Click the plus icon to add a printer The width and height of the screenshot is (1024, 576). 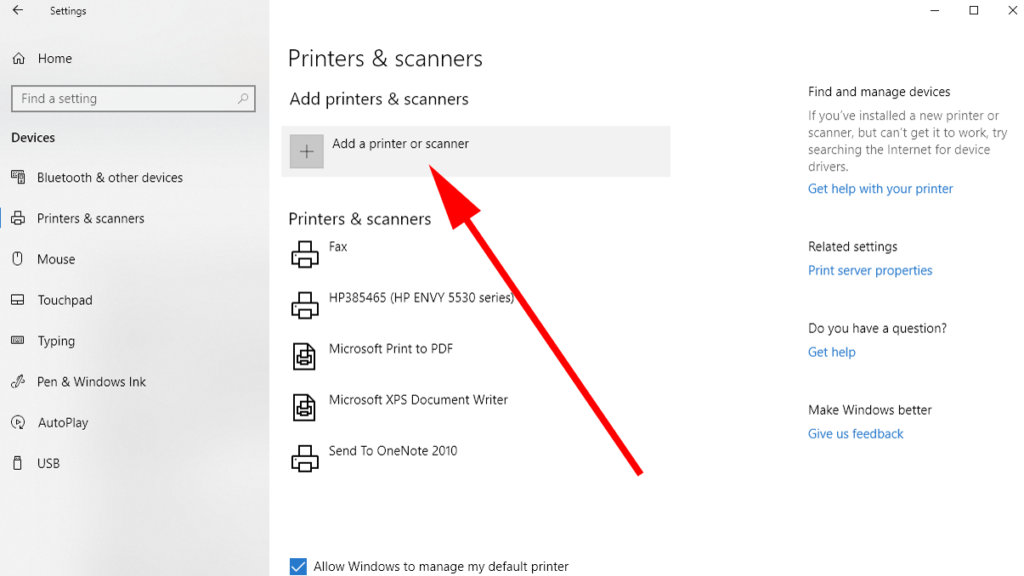tap(307, 152)
